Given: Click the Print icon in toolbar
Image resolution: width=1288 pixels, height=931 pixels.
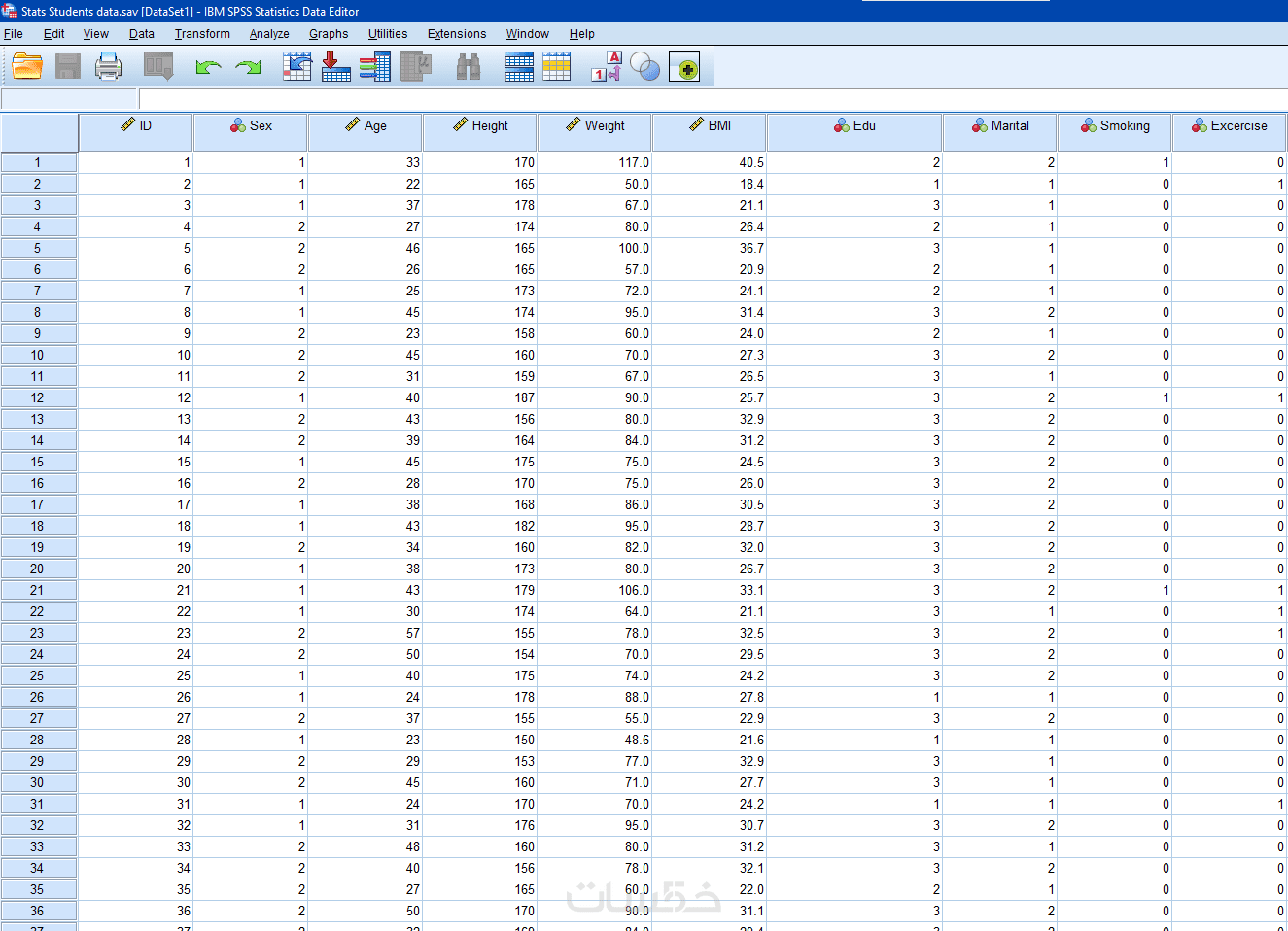Looking at the screenshot, I should point(109,67).
